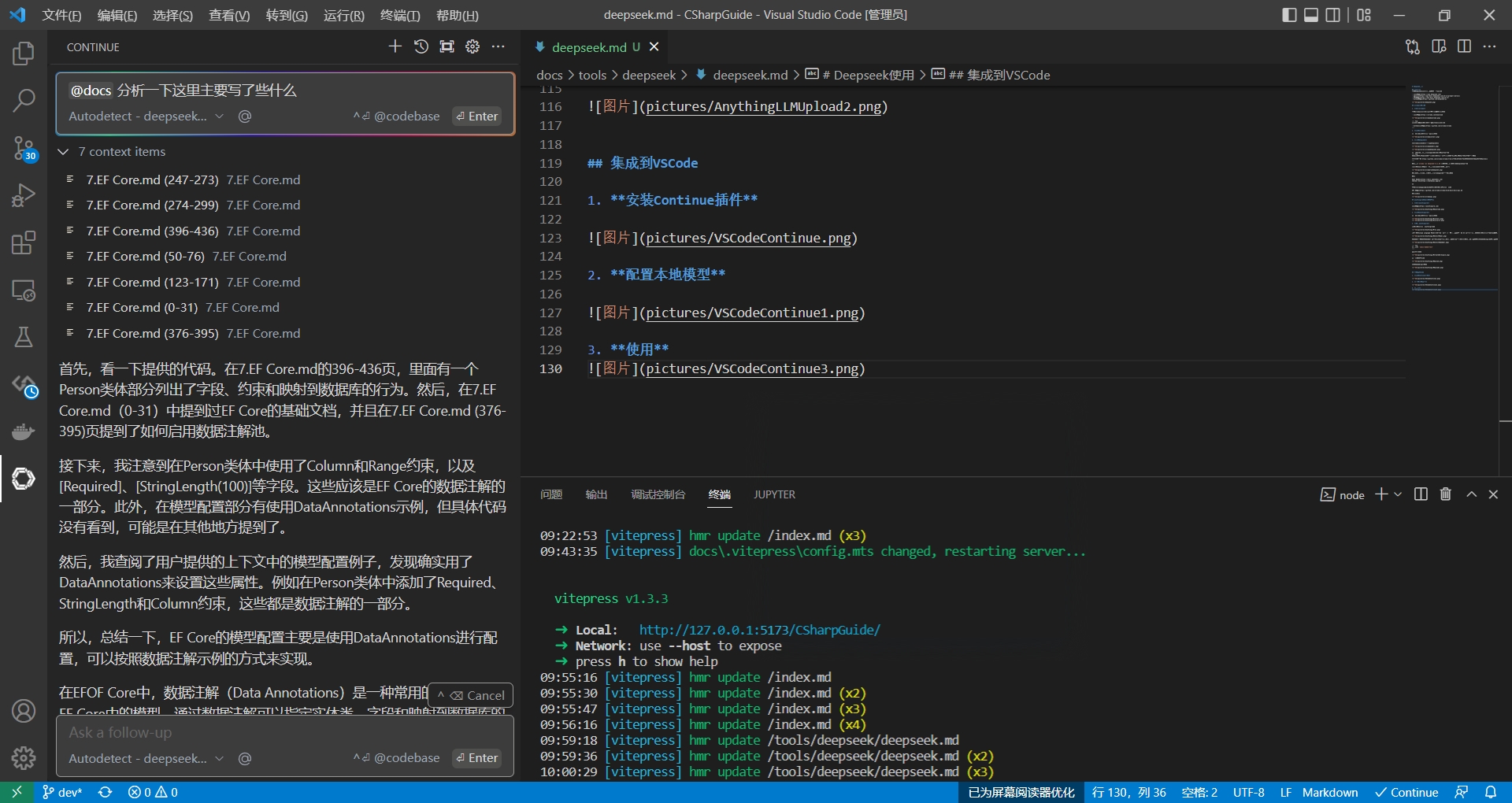Viewport: 1512px width, 803px height.
Task: Split the terminal panel
Action: 1421,494
